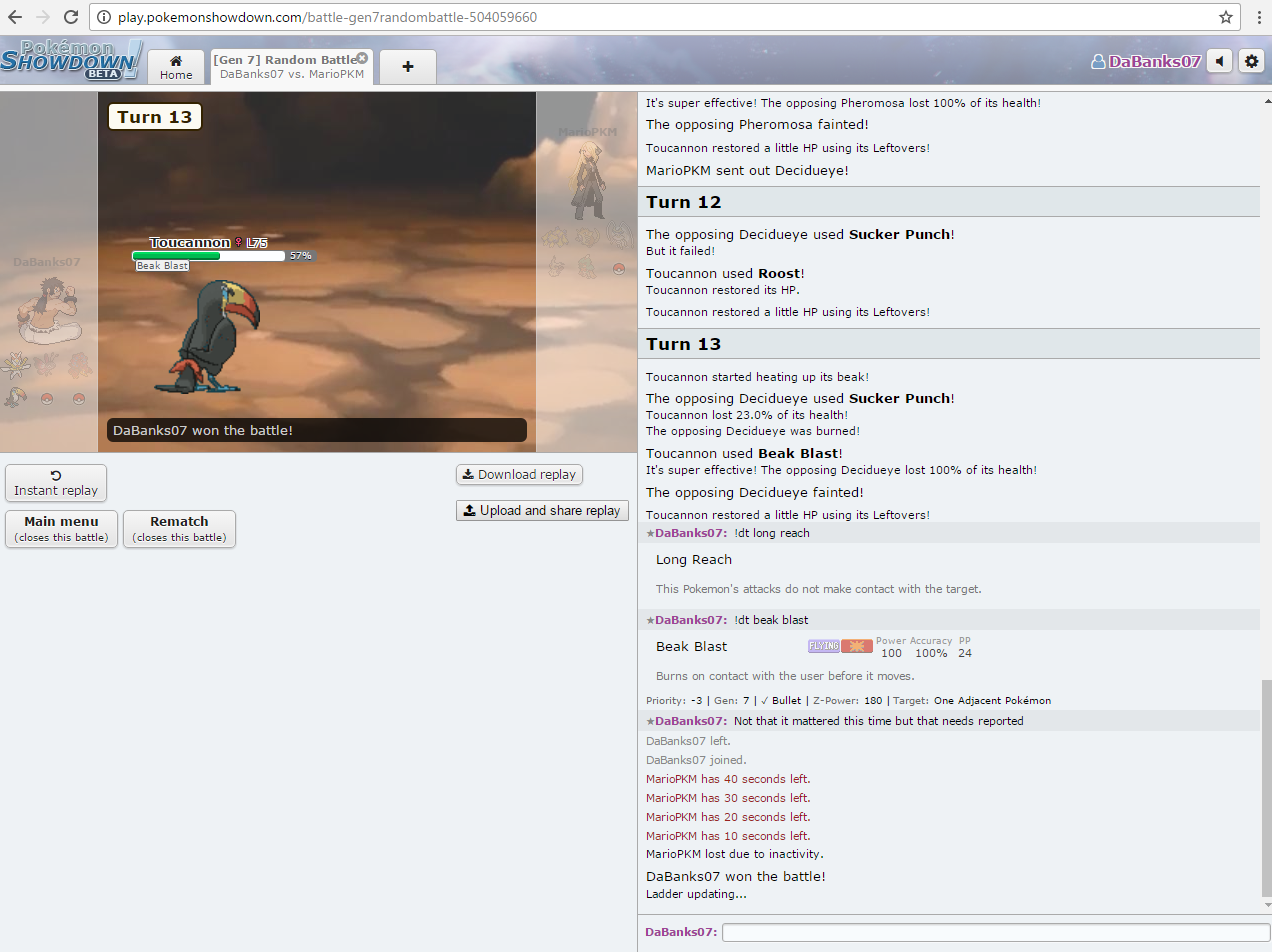Click 'The opposing Pheromosa fainted!' log line
Image resolution: width=1272 pixels, height=952 pixels.
pos(757,125)
